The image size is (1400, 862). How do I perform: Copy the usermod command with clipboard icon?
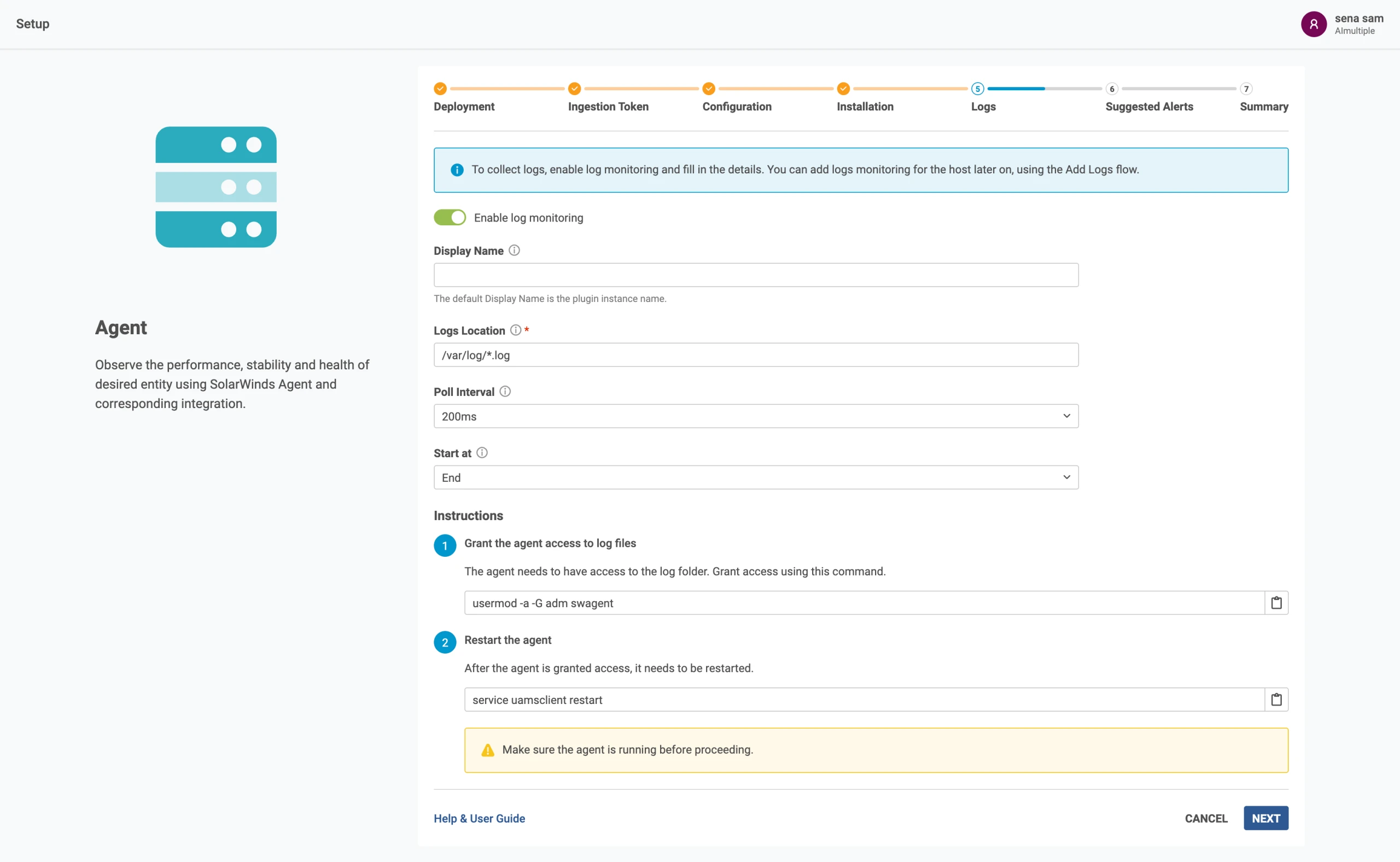[1276, 603]
